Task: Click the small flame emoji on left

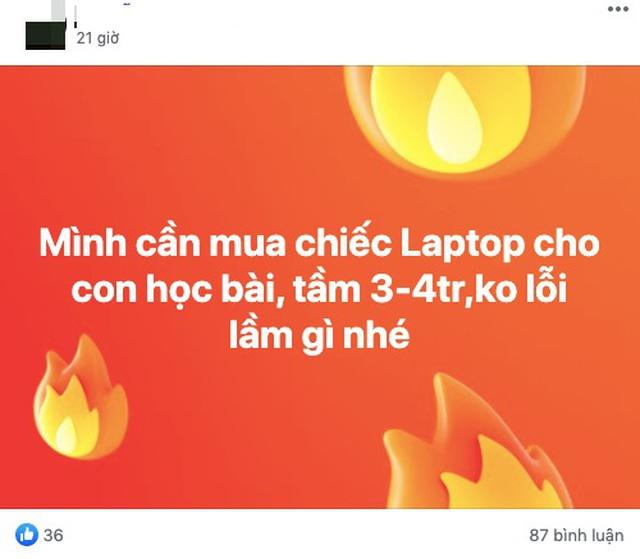Action: pyautogui.click(x=81, y=397)
